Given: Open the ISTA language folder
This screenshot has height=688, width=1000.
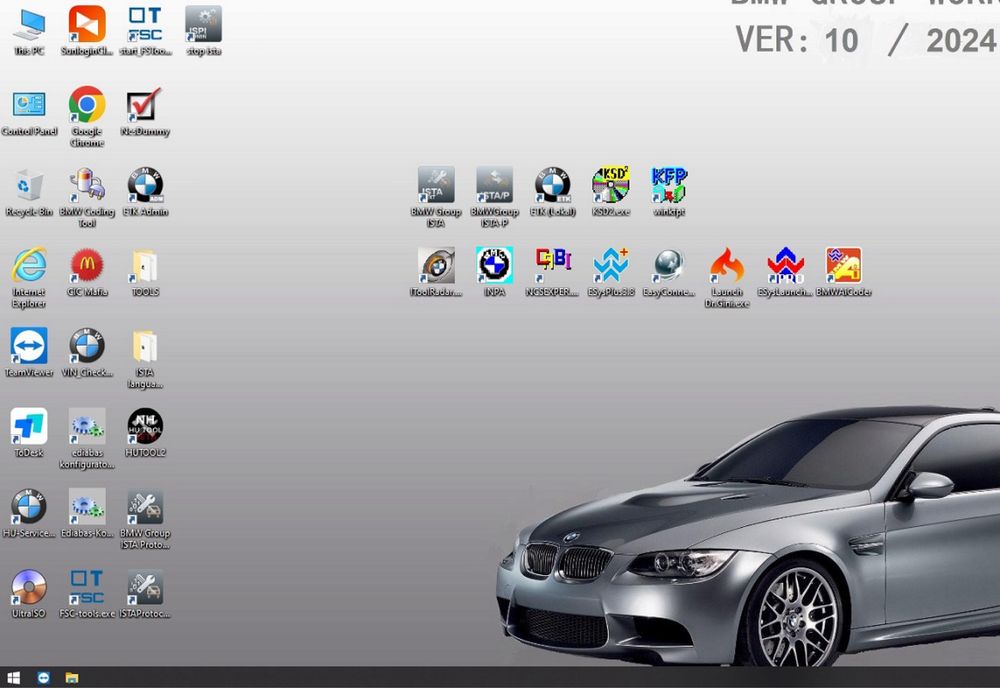Looking at the screenshot, I should pos(145,358).
